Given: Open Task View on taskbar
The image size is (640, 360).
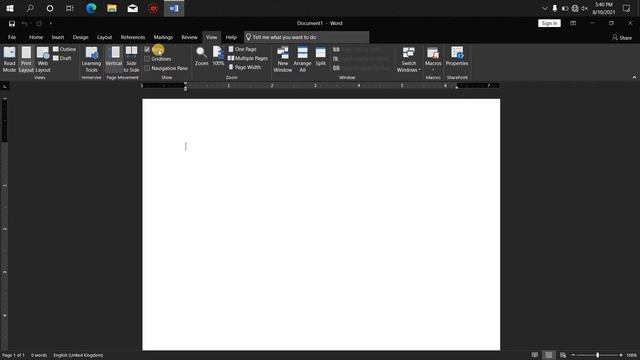Looking at the screenshot, I should click(70, 8).
